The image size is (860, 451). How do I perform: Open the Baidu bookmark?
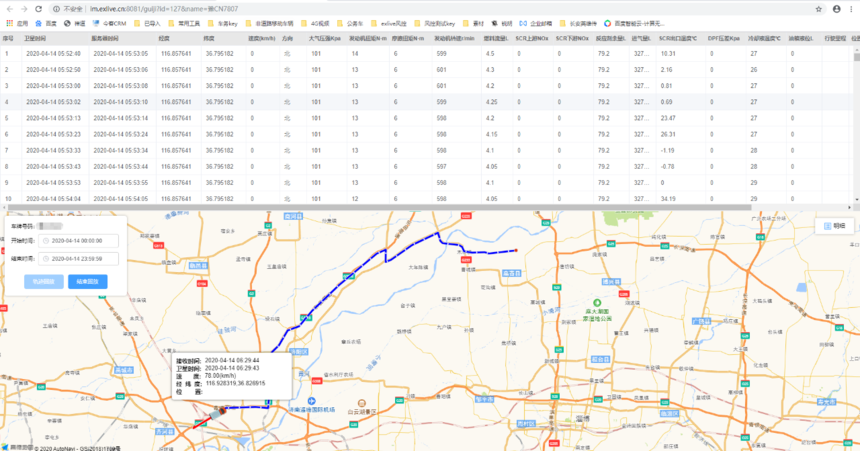point(46,24)
